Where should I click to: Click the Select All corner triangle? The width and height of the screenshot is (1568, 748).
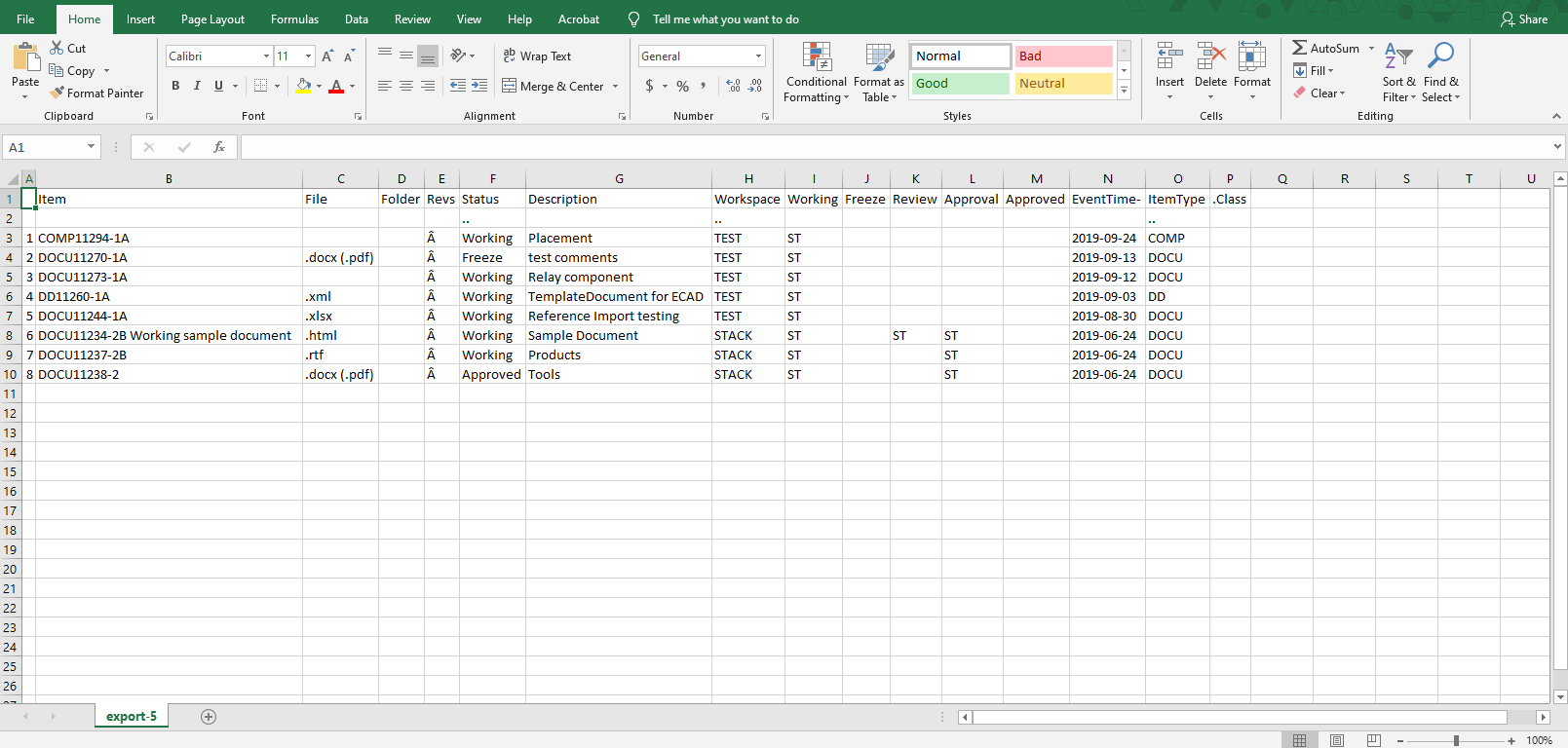[14, 179]
